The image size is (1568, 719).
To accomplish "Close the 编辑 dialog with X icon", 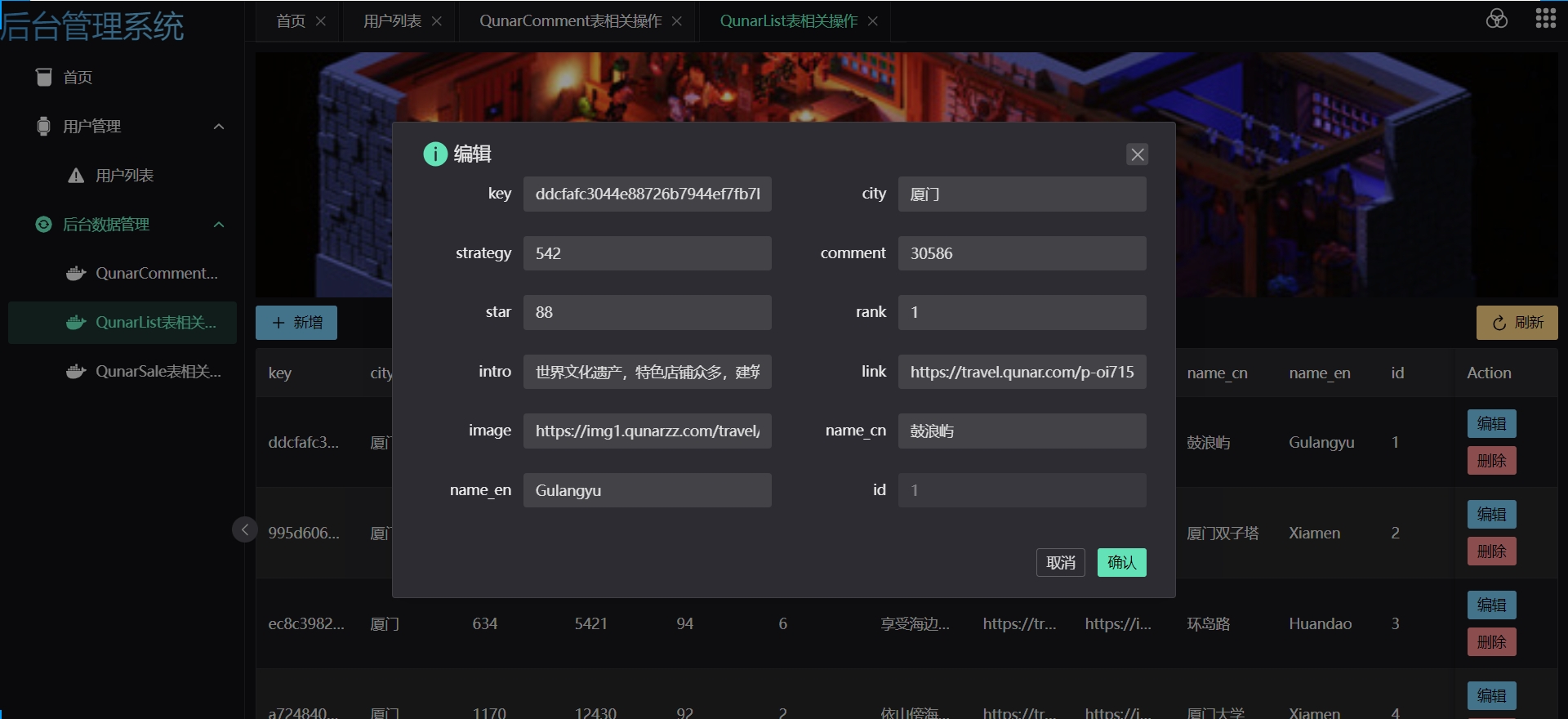I will 1137,154.
